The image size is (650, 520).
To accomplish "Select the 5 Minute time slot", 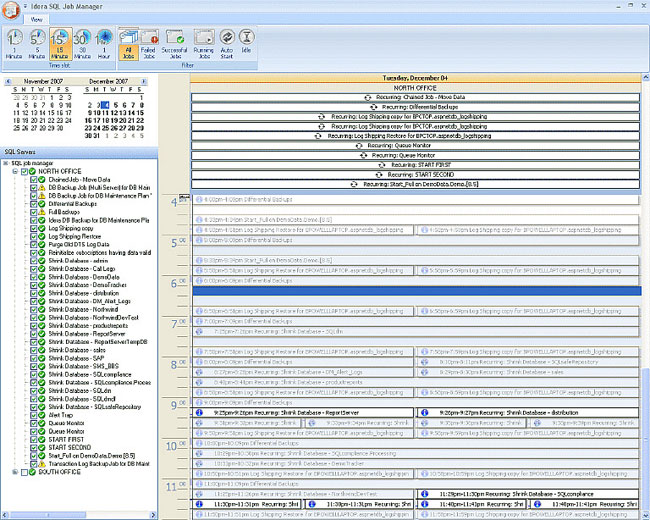I will (37, 44).
